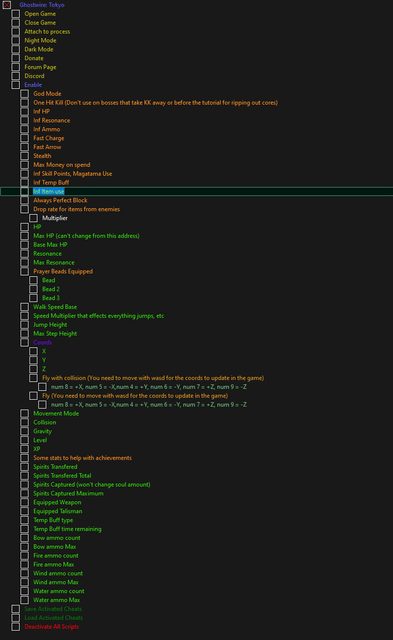Enable Inf Temp Buff checkbox

coord(24,182)
